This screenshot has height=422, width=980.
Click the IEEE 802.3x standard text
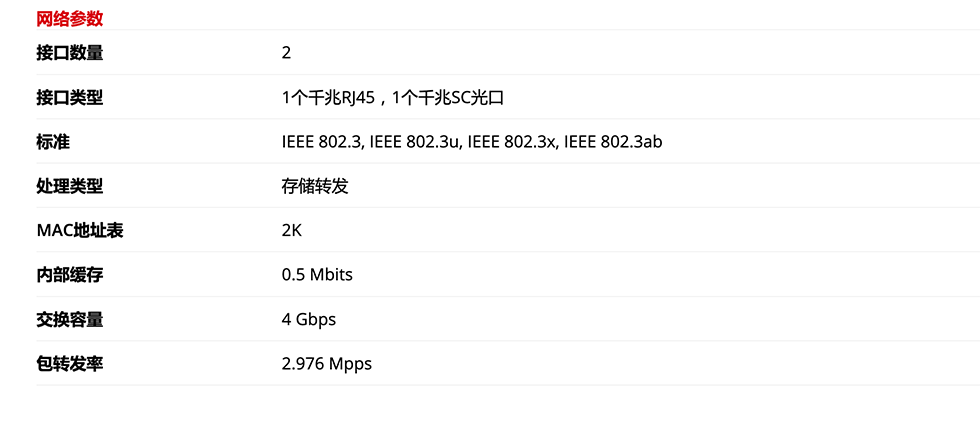513,143
